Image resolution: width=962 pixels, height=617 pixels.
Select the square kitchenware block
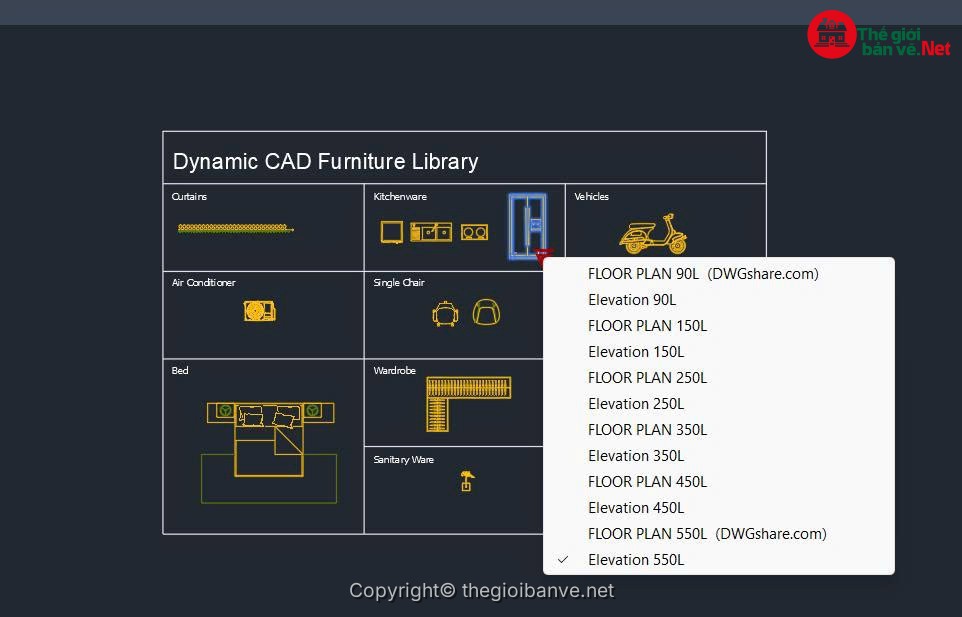(x=391, y=232)
